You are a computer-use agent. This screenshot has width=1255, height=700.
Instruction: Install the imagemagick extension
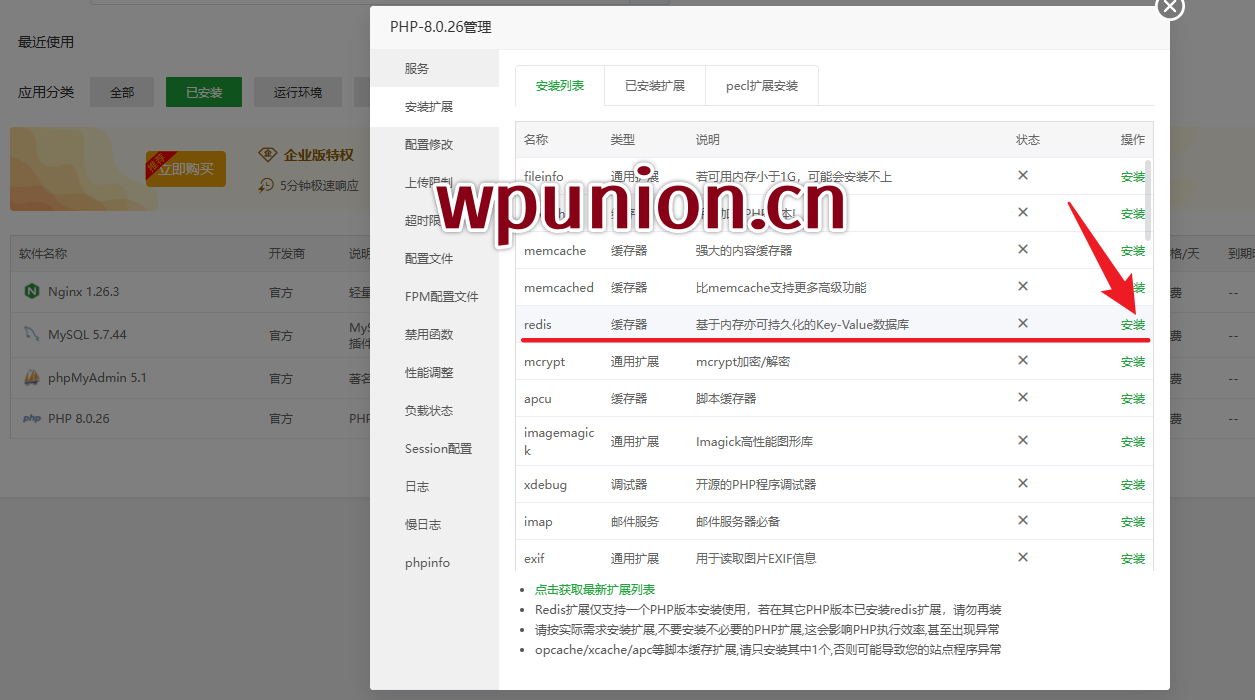[x=1133, y=442]
